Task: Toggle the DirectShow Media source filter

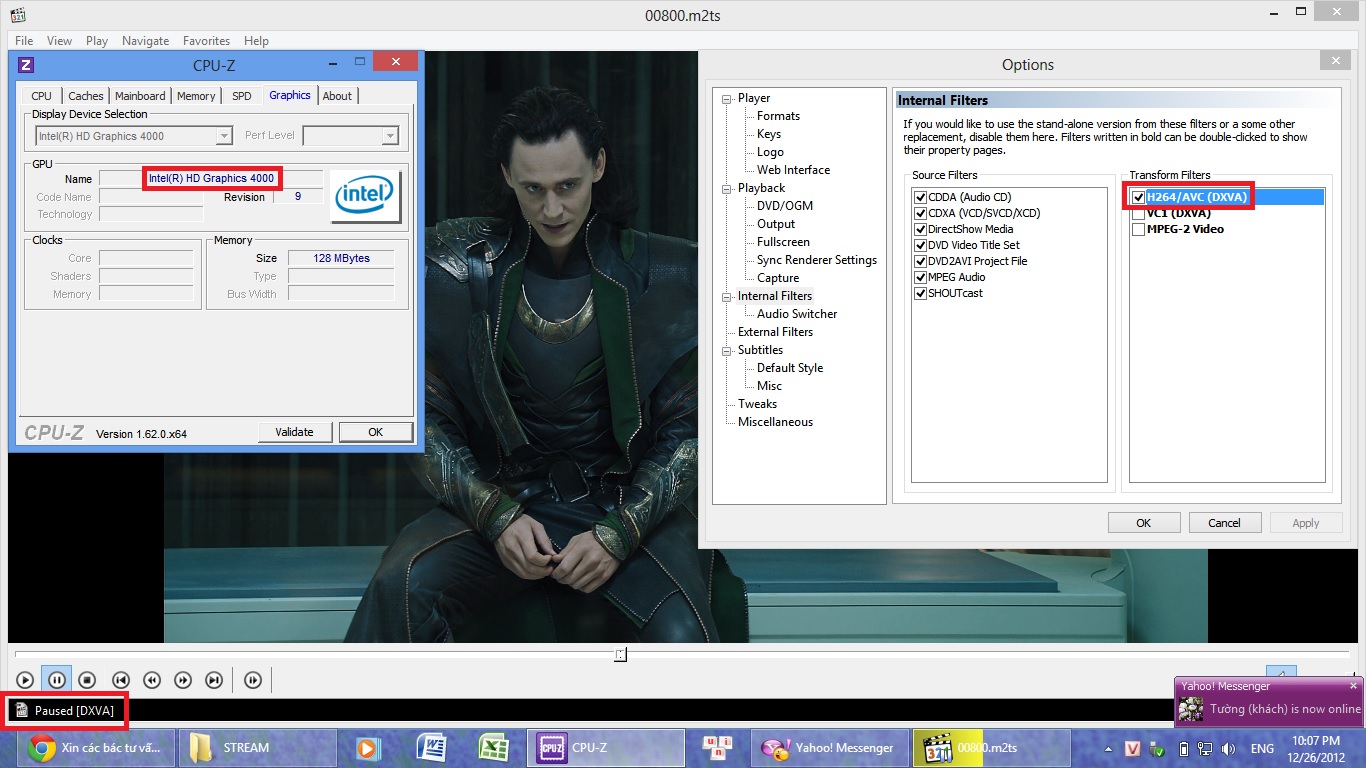Action: [x=920, y=230]
